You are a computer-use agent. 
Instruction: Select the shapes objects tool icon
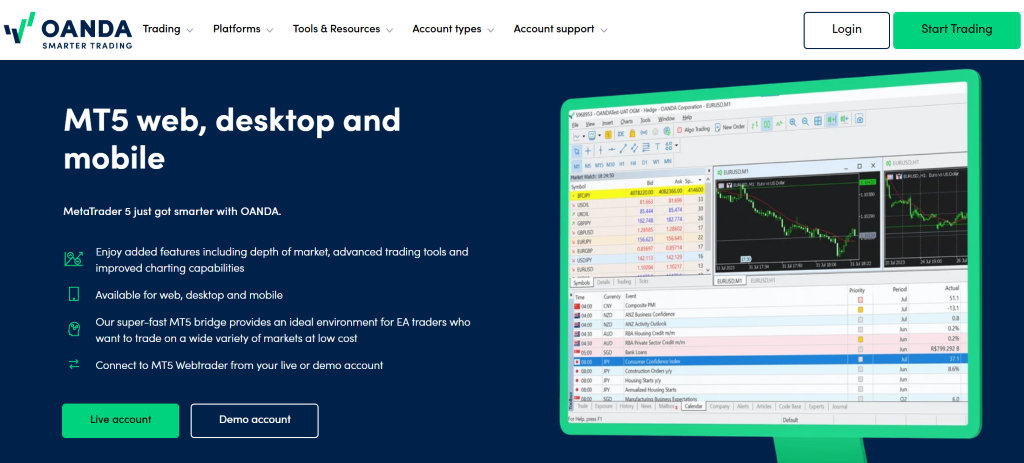point(669,146)
